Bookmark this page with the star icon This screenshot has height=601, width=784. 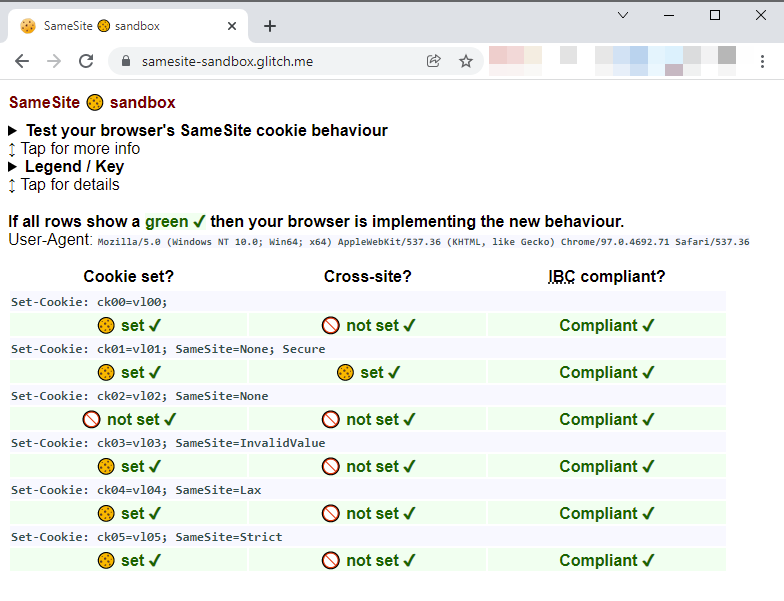466,61
